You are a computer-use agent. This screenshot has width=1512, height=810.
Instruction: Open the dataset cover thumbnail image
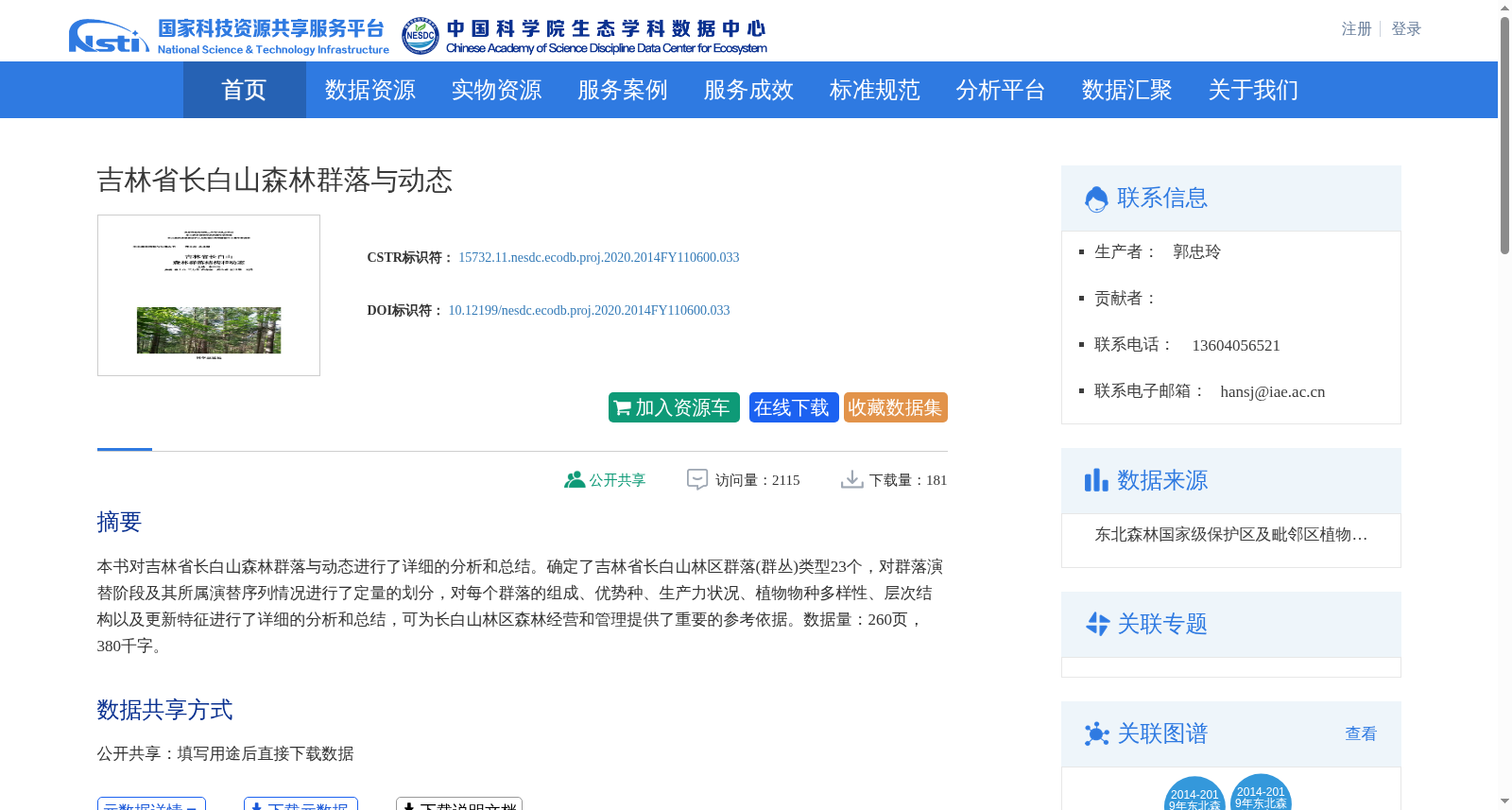(x=209, y=295)
